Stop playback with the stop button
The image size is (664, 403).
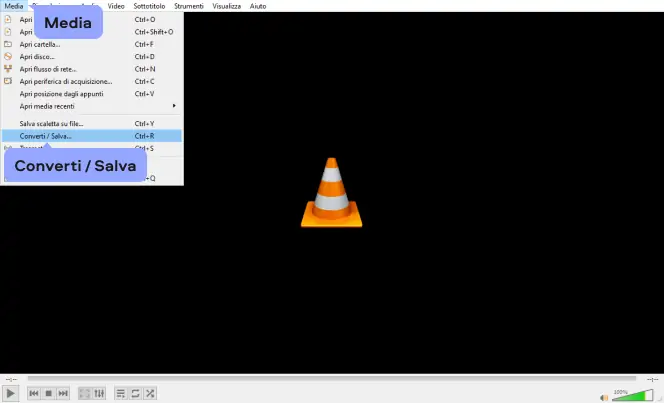click(48, 393)
